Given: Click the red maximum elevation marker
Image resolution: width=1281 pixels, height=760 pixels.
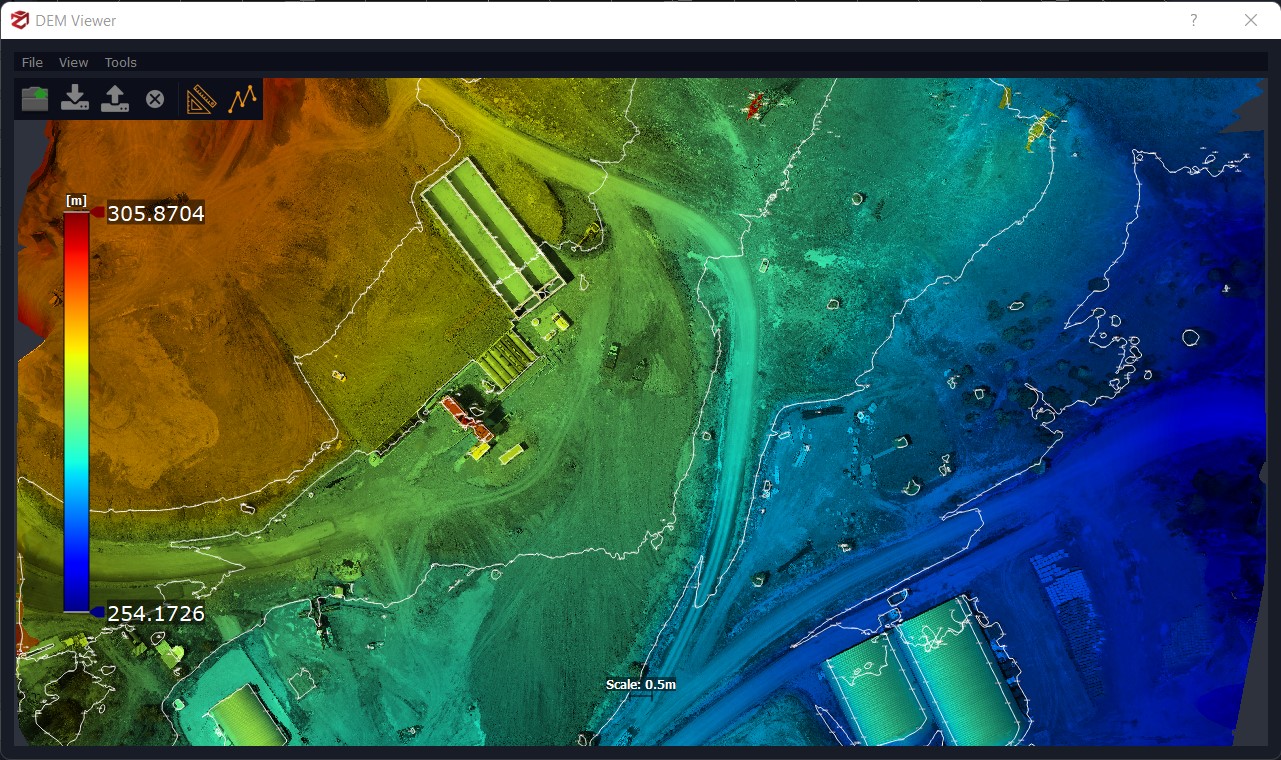Looking at the screenshot, I should coord(98,212).
